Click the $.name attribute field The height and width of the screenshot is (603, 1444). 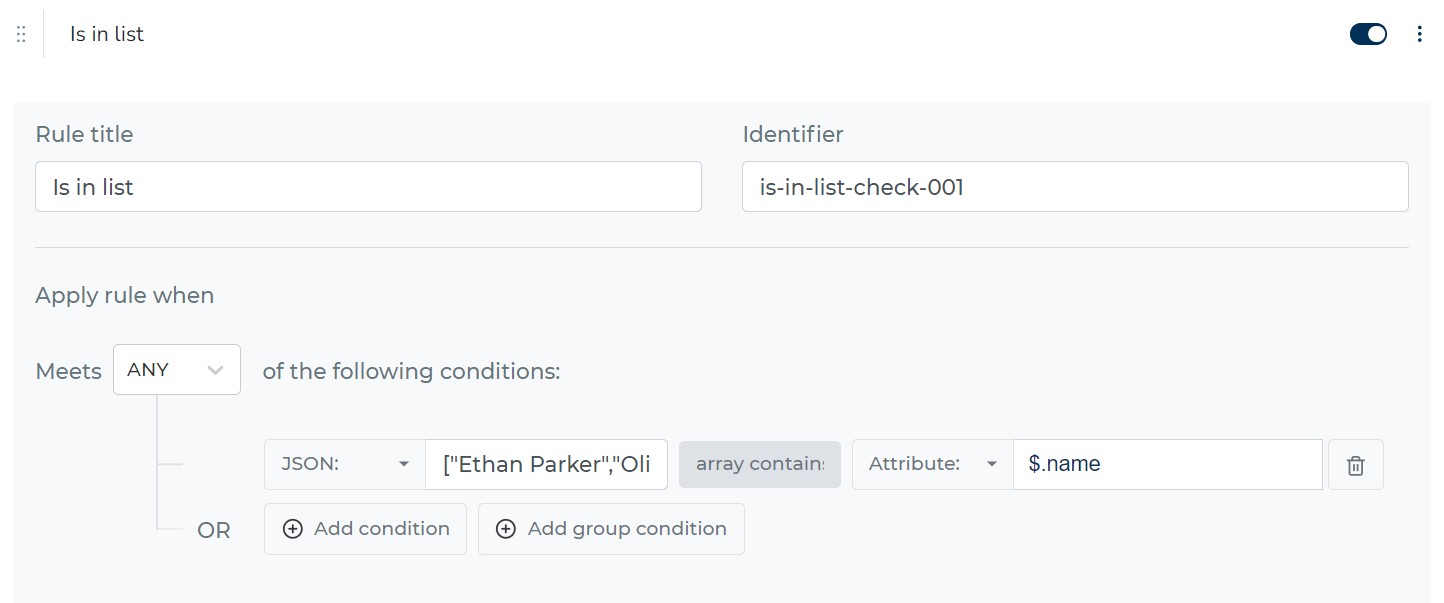1168,465
